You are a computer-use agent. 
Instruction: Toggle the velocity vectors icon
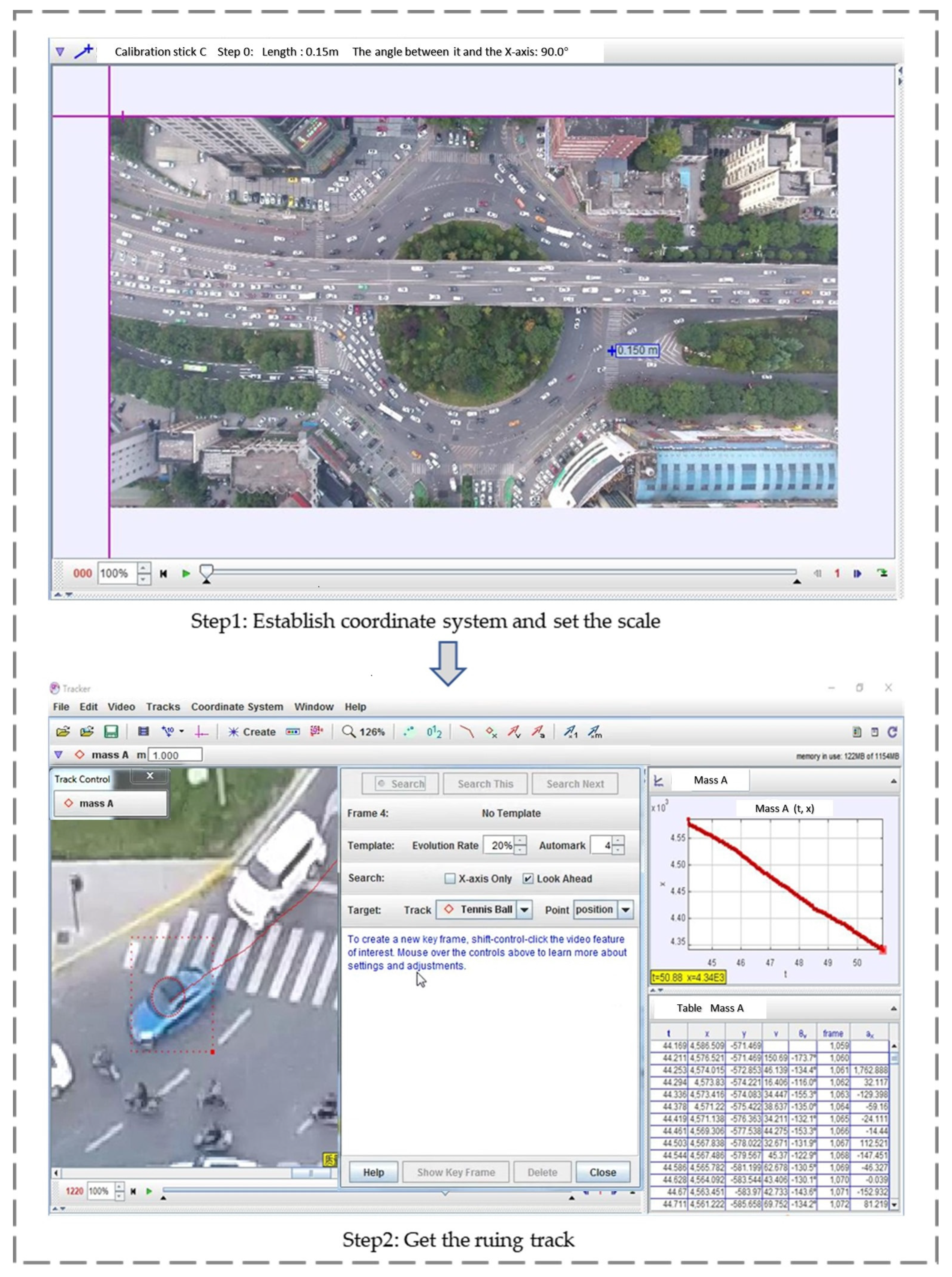point(514,732)
